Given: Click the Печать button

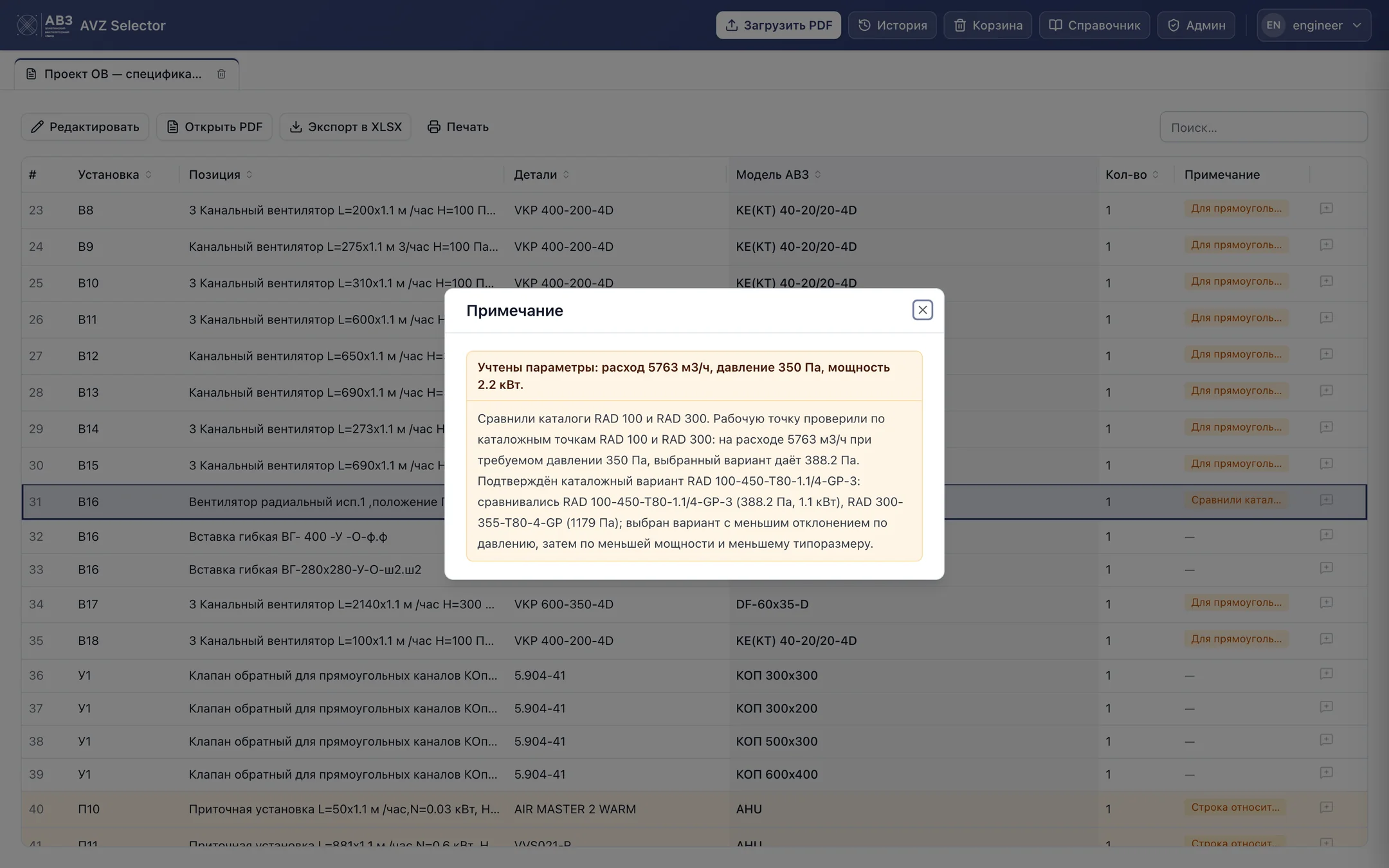Looking at the screenshot, I should point(458,127).
